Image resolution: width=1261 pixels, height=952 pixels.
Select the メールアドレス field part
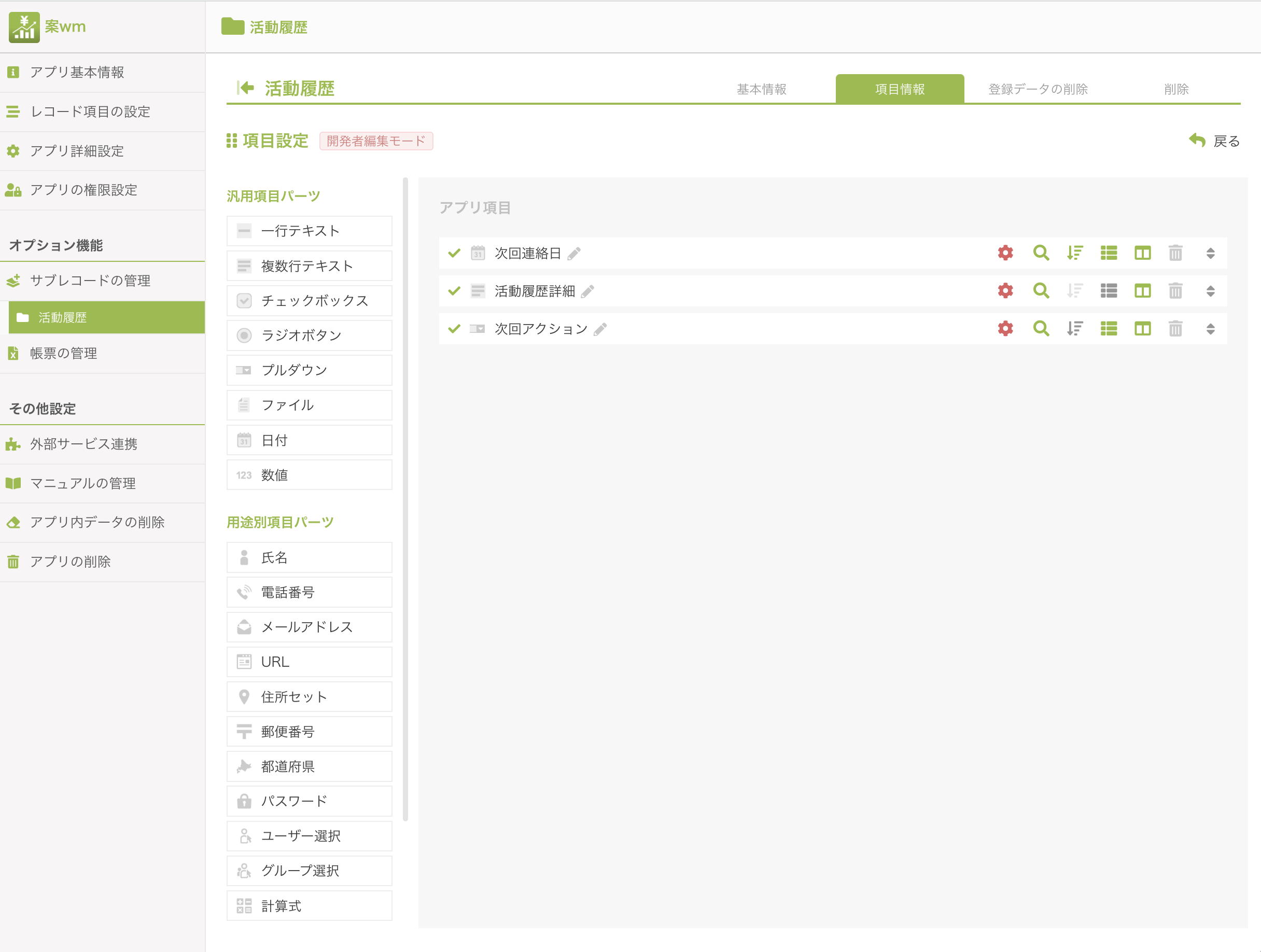pyautogui.click(x=310, y=627)
